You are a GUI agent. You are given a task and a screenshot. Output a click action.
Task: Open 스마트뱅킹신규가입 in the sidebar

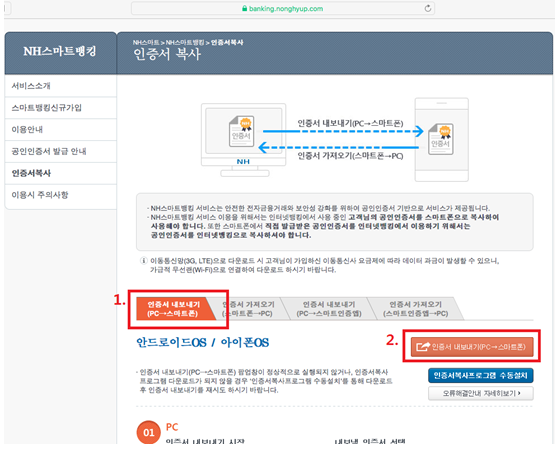point(61,108)
